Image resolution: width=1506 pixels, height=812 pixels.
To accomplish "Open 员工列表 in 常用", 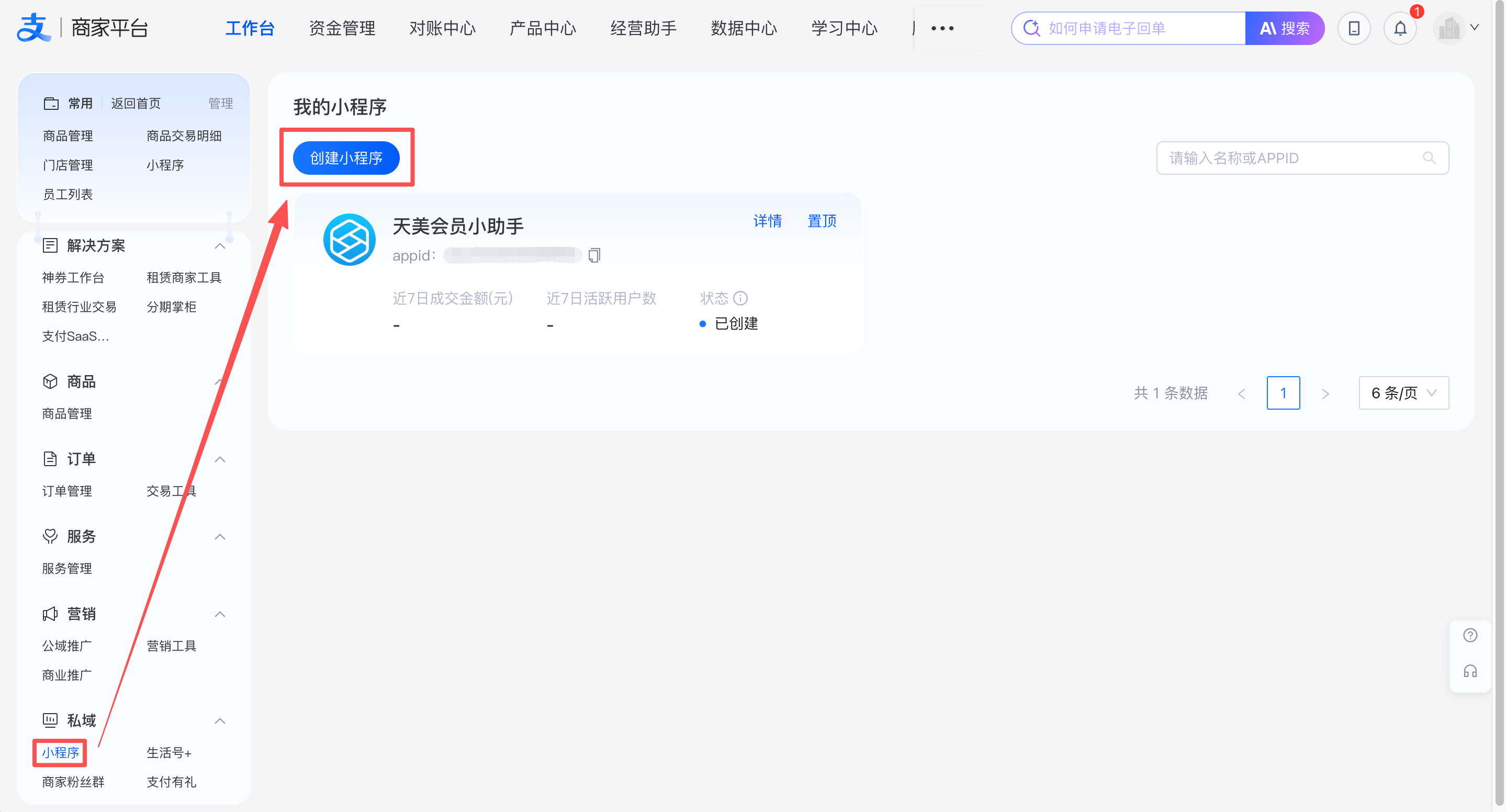I will (68, 194).
